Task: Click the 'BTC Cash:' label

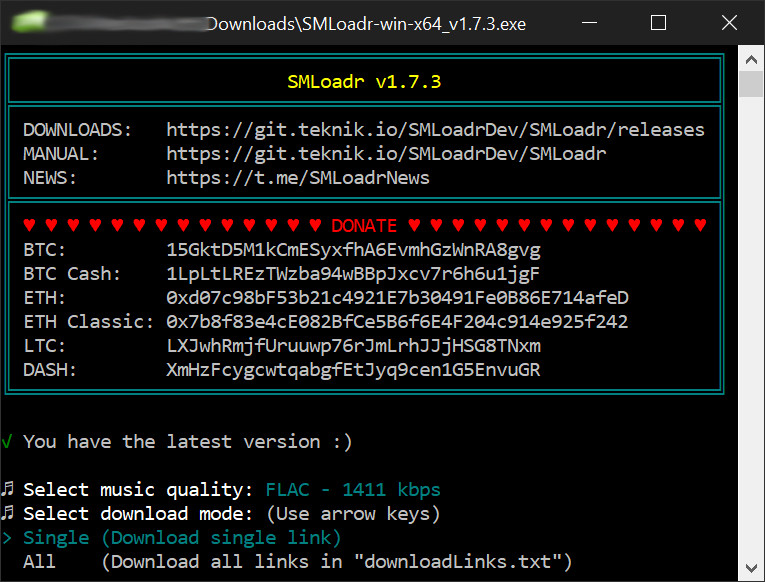Action: click(72, 274)
